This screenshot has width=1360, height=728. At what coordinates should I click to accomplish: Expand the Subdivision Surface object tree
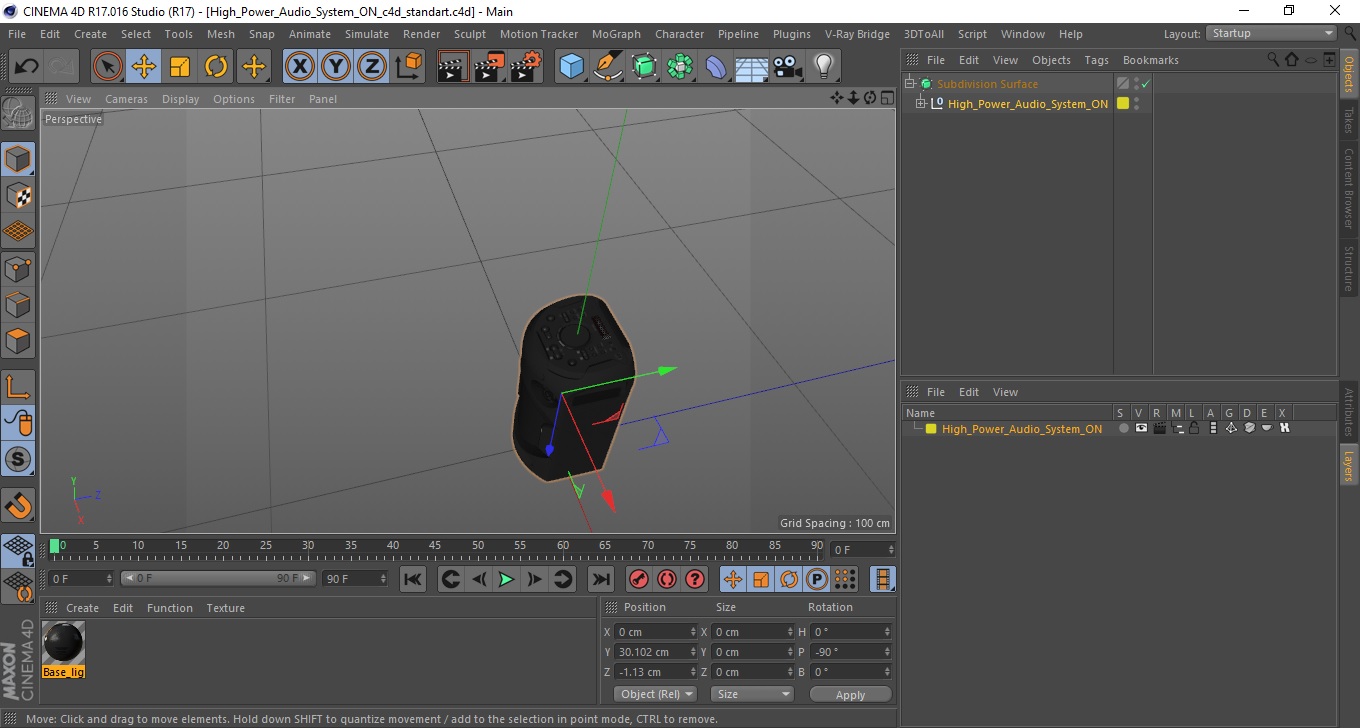(x=910, y=84)
